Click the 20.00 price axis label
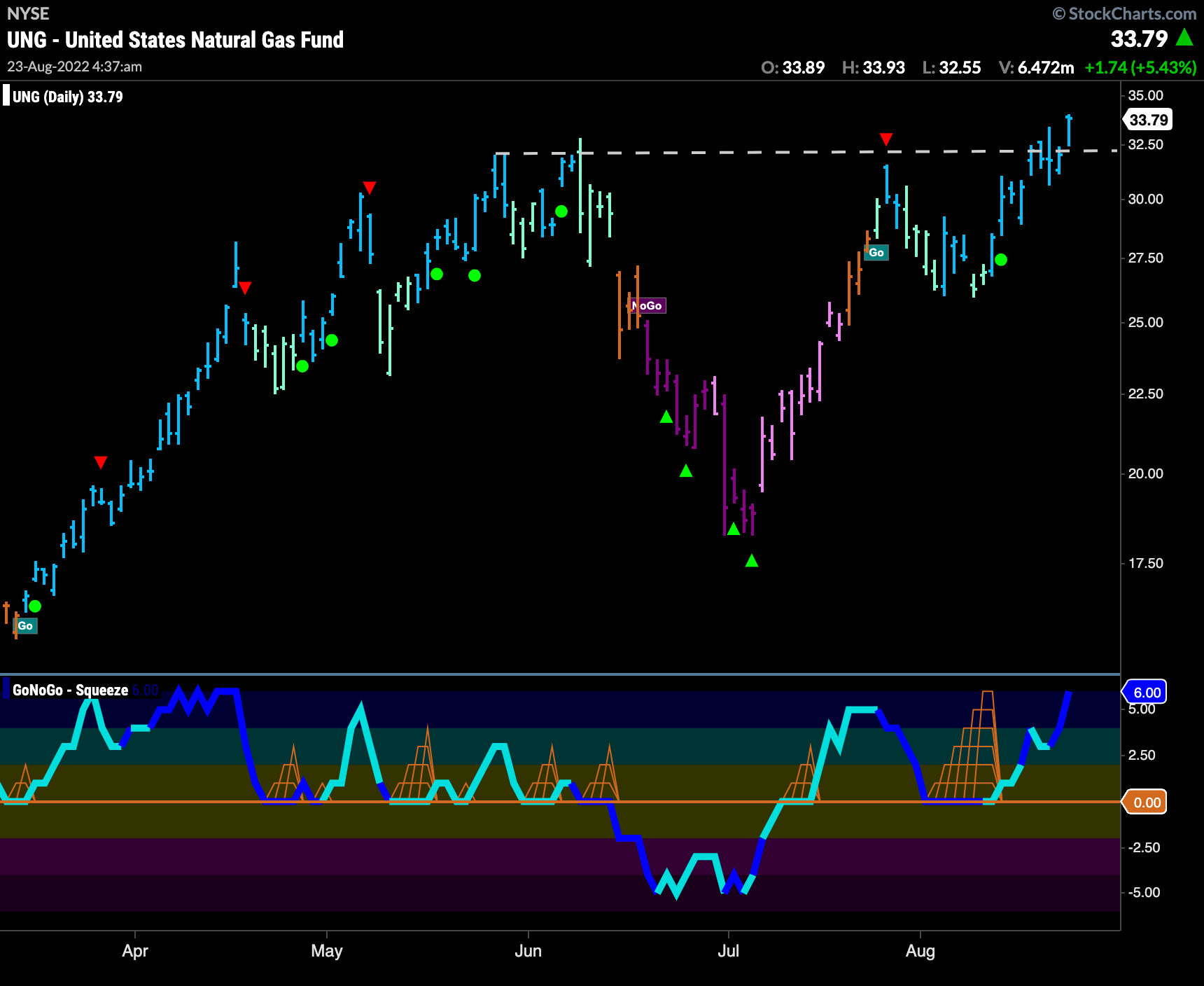1204x986 pixels. tap(1145, 473)
